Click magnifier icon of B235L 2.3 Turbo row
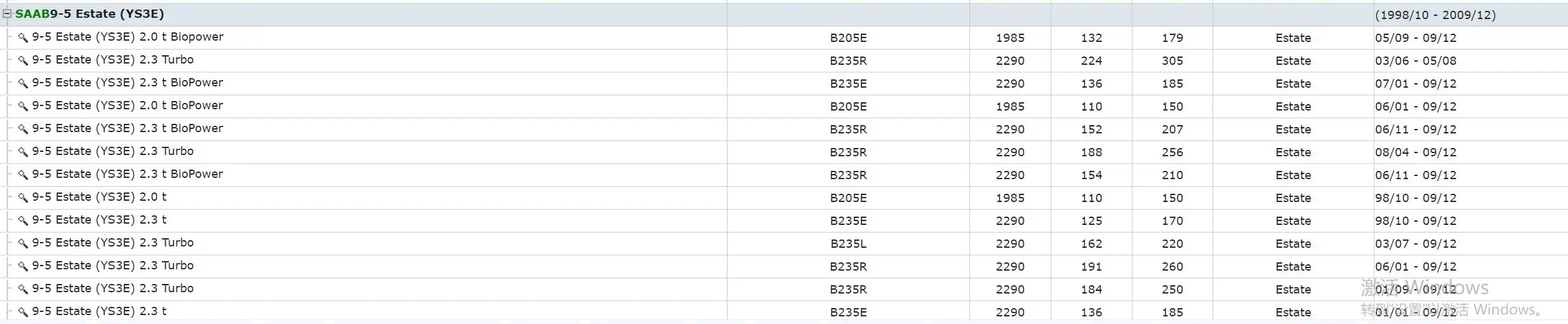Viewport: 1568px width, 324px height. pos(23,243)
